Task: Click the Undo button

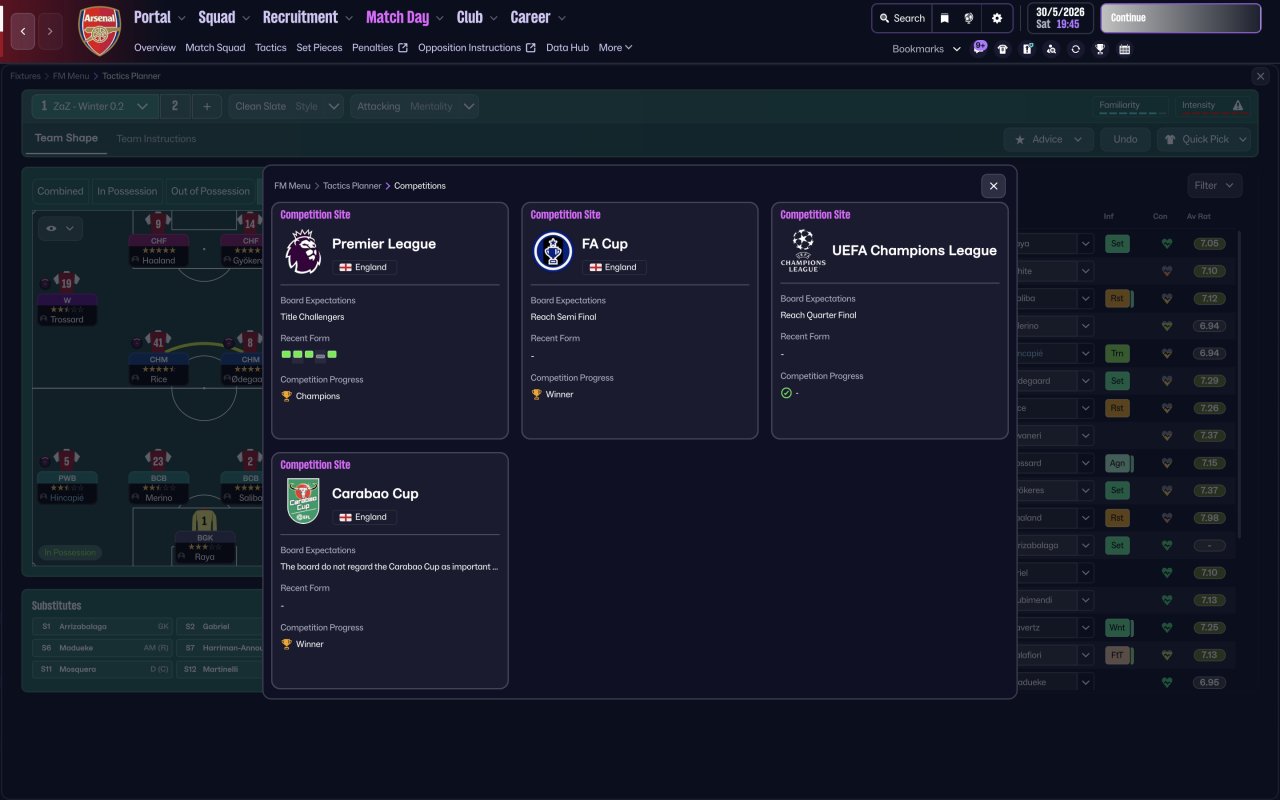Action: (1125, 139)
